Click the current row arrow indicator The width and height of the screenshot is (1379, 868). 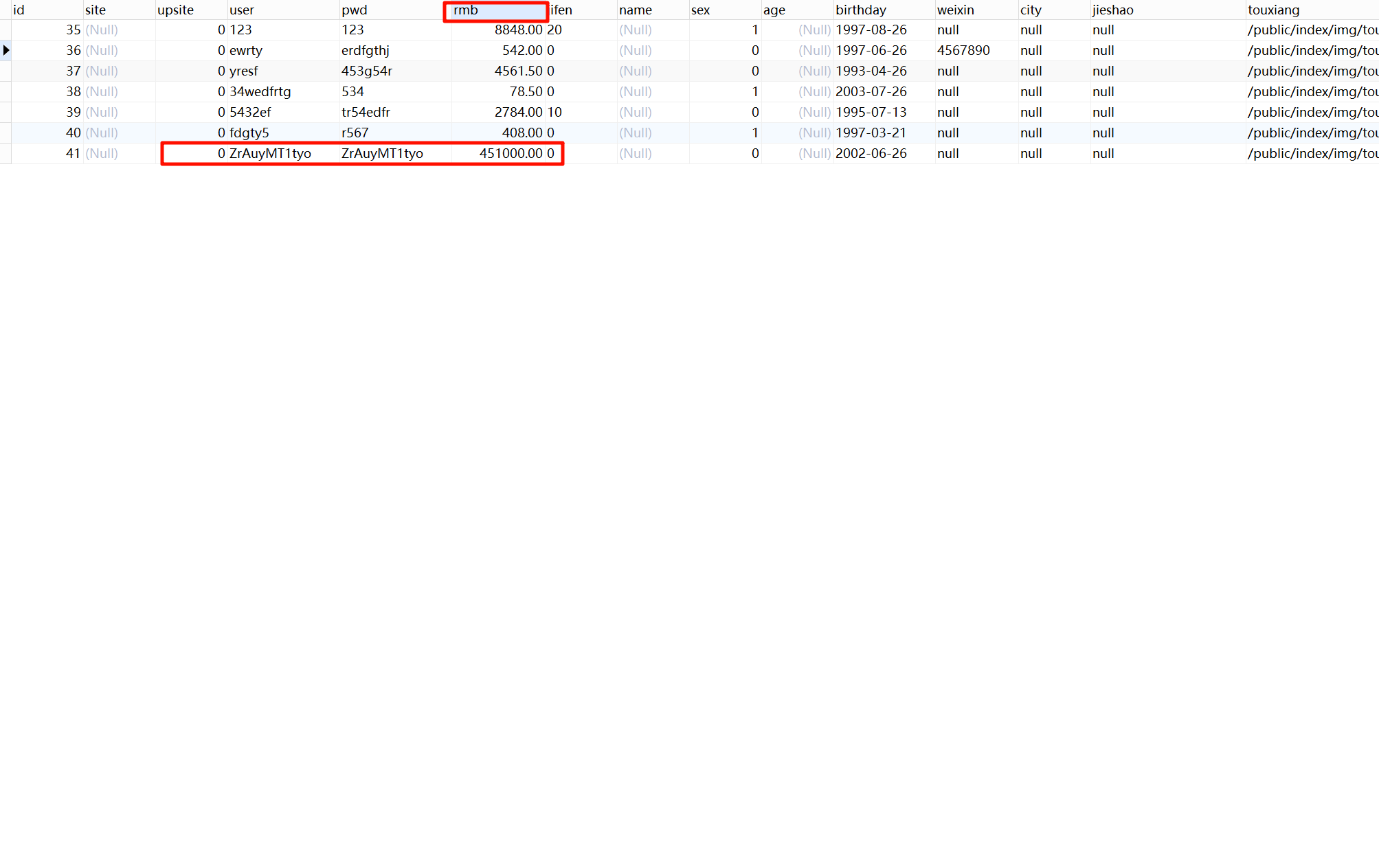pos(5,50)
